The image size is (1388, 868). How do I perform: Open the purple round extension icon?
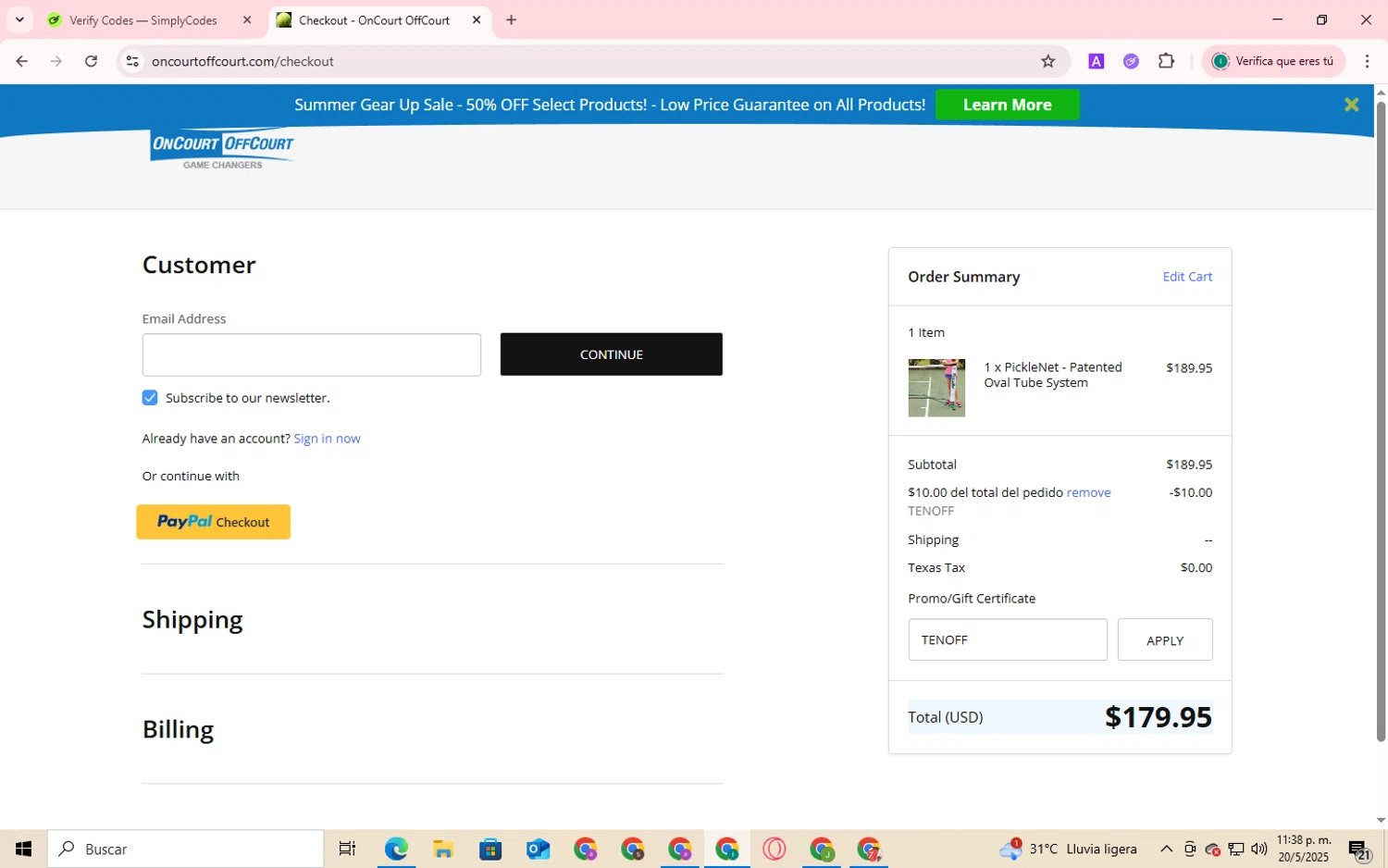(x=1131, y=61)
